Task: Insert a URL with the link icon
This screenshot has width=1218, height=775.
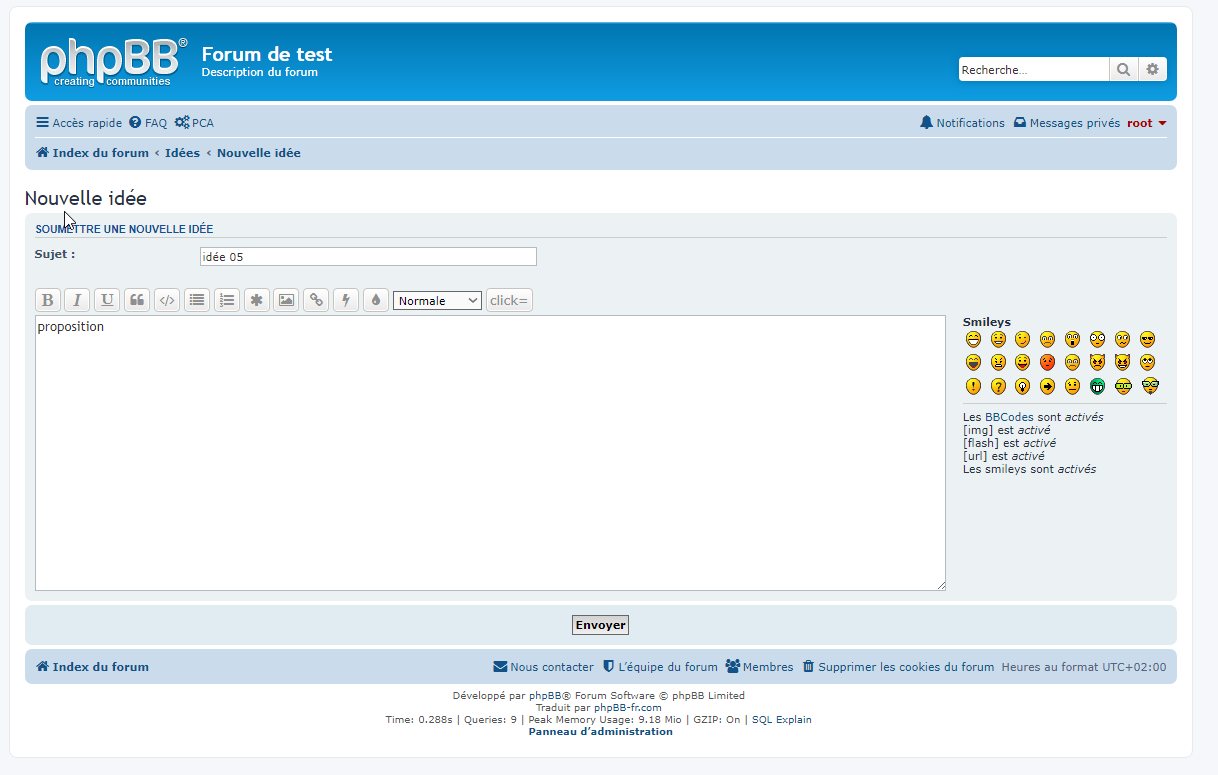Action: coord(316,300)
